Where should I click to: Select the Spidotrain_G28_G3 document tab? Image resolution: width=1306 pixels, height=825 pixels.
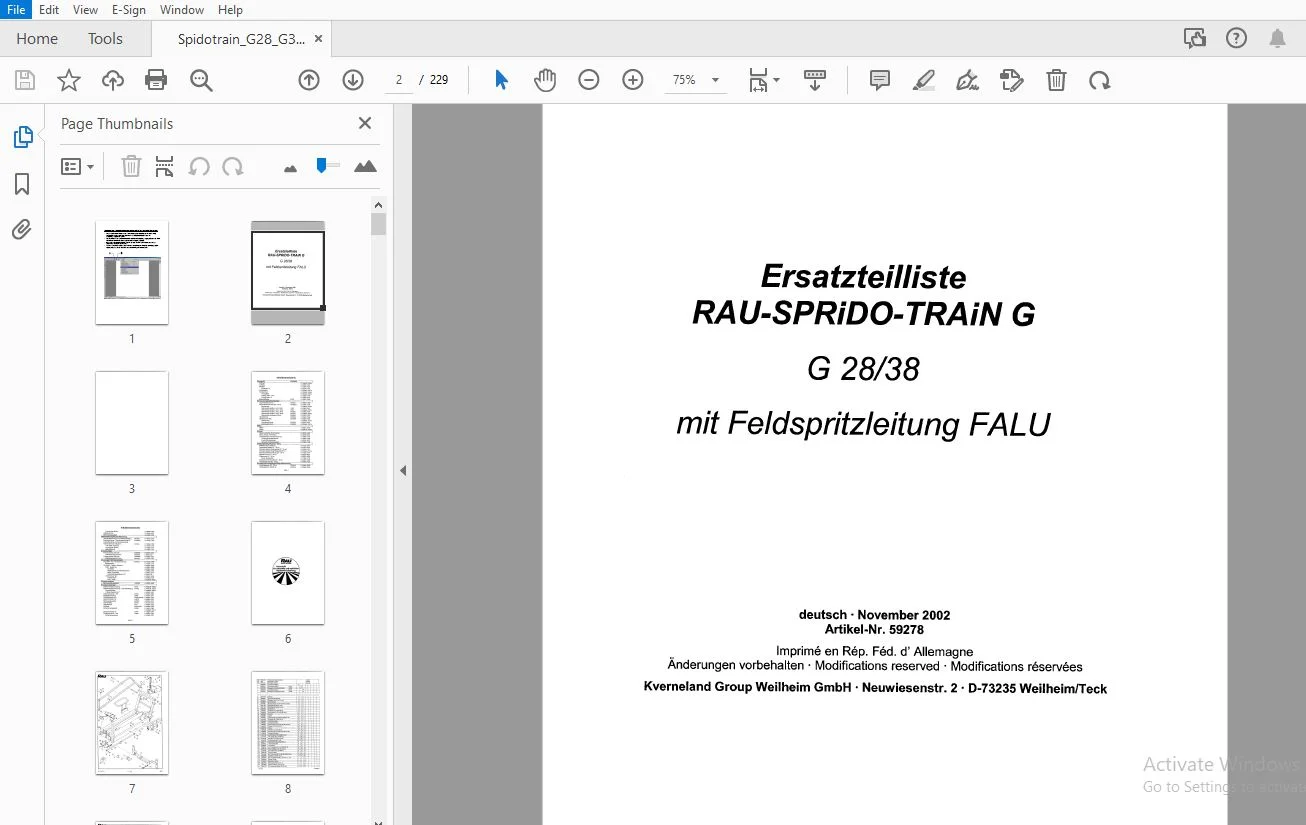point(240,39)
